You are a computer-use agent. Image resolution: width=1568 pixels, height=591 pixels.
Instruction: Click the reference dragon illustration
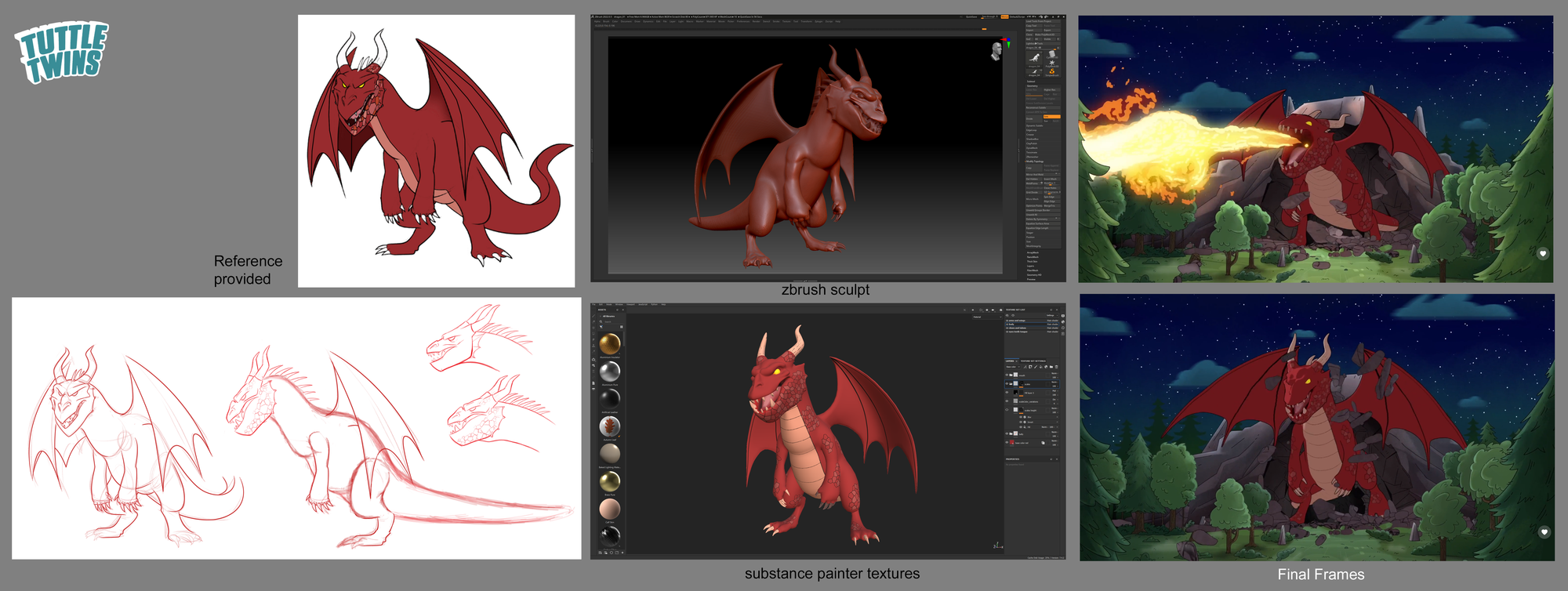click(436, 150)
